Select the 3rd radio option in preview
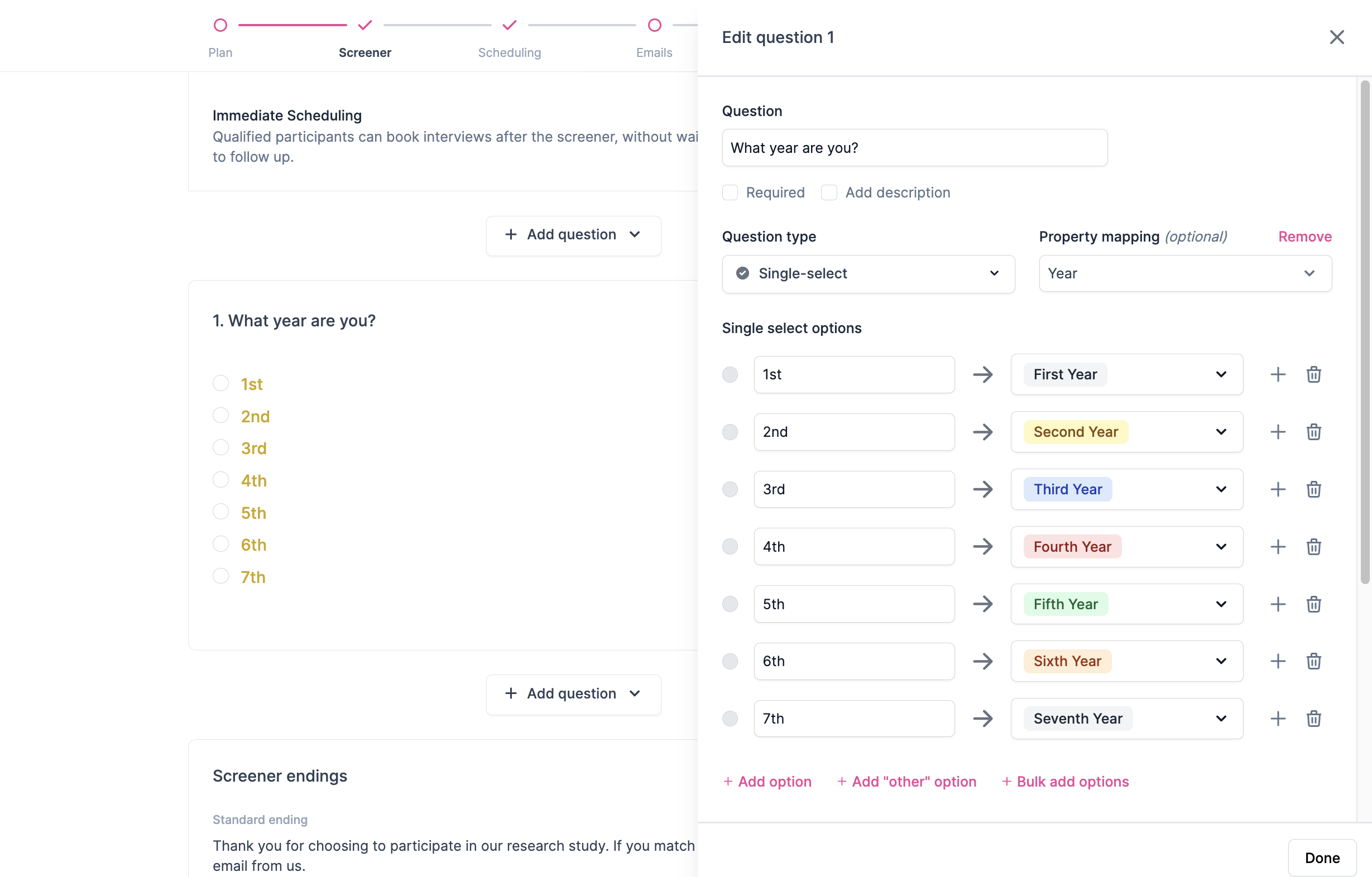1372x877 pixels. click(x=220, y=447)
